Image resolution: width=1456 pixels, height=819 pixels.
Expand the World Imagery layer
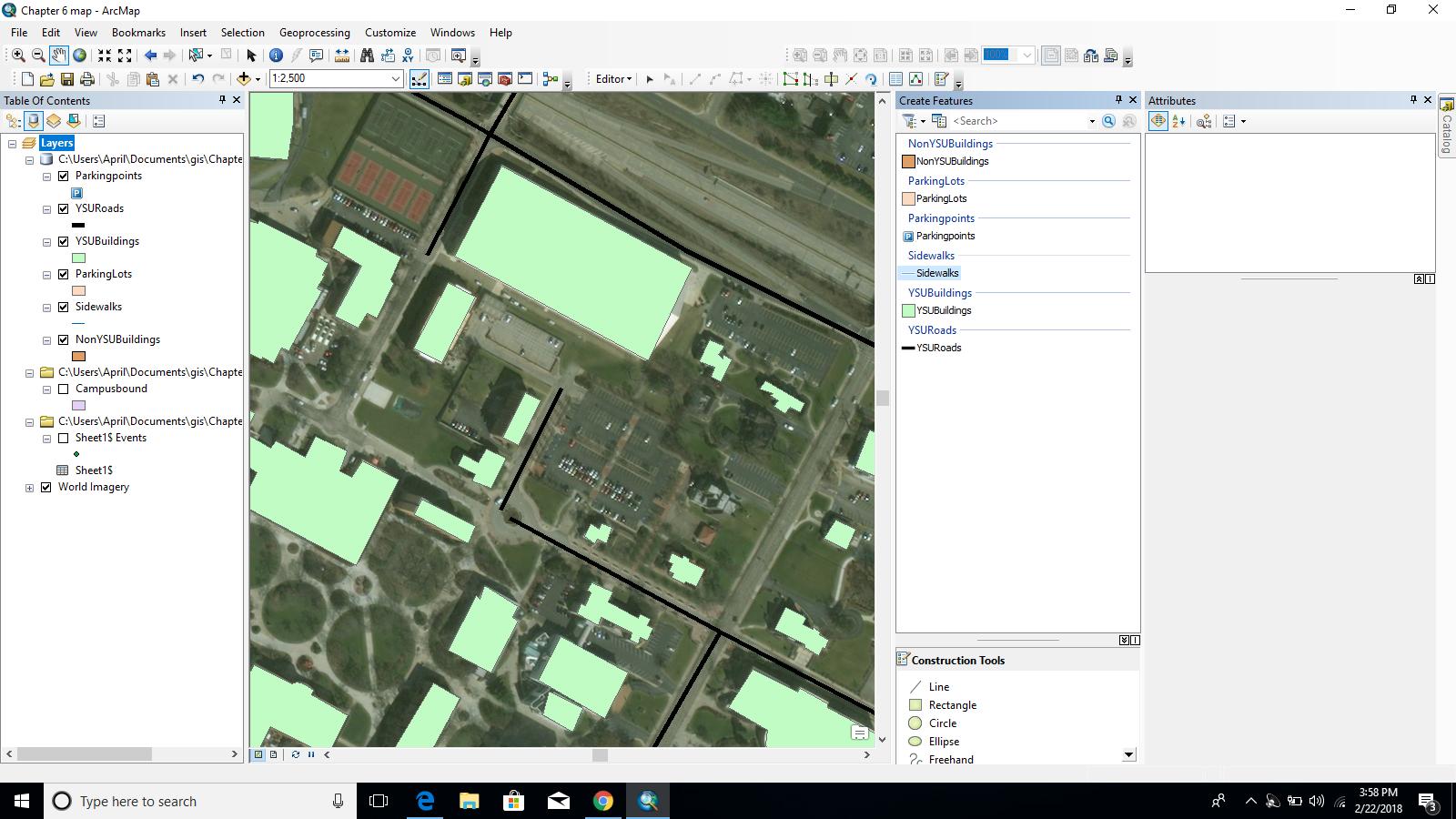(29, 488)
